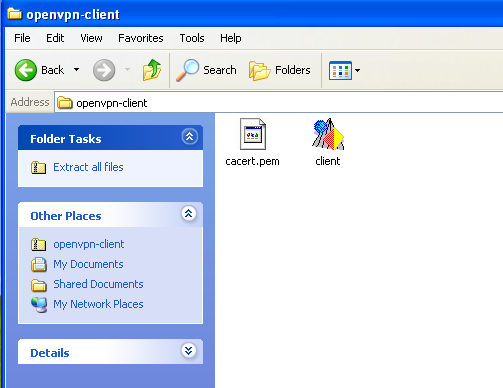
Task: Open the Back history dropdown arrow
Action: click(x=76, y=70)
